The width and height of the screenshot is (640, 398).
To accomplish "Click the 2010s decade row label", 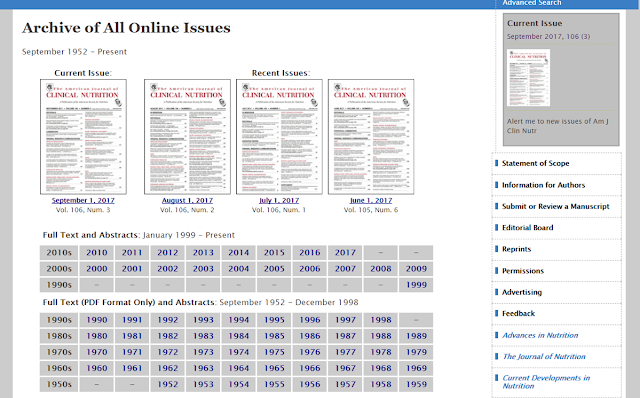I will pyautogui.click(x=59, y=253).
